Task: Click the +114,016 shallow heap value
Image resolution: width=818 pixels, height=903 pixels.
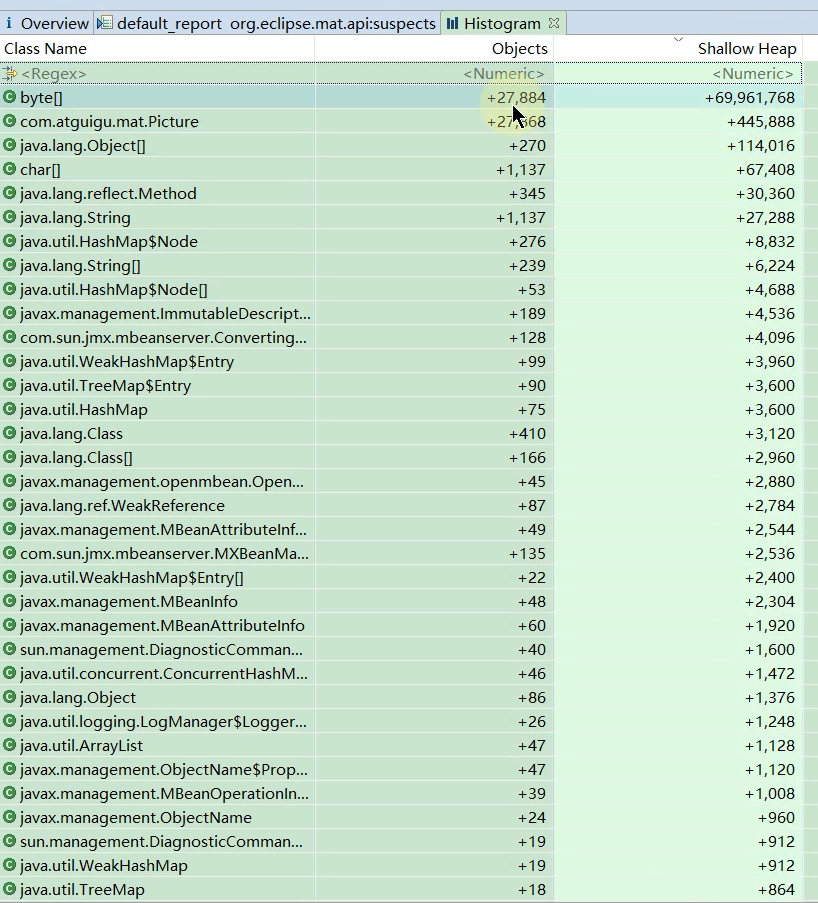Action: pyautogui.click(x=761, y=145)
